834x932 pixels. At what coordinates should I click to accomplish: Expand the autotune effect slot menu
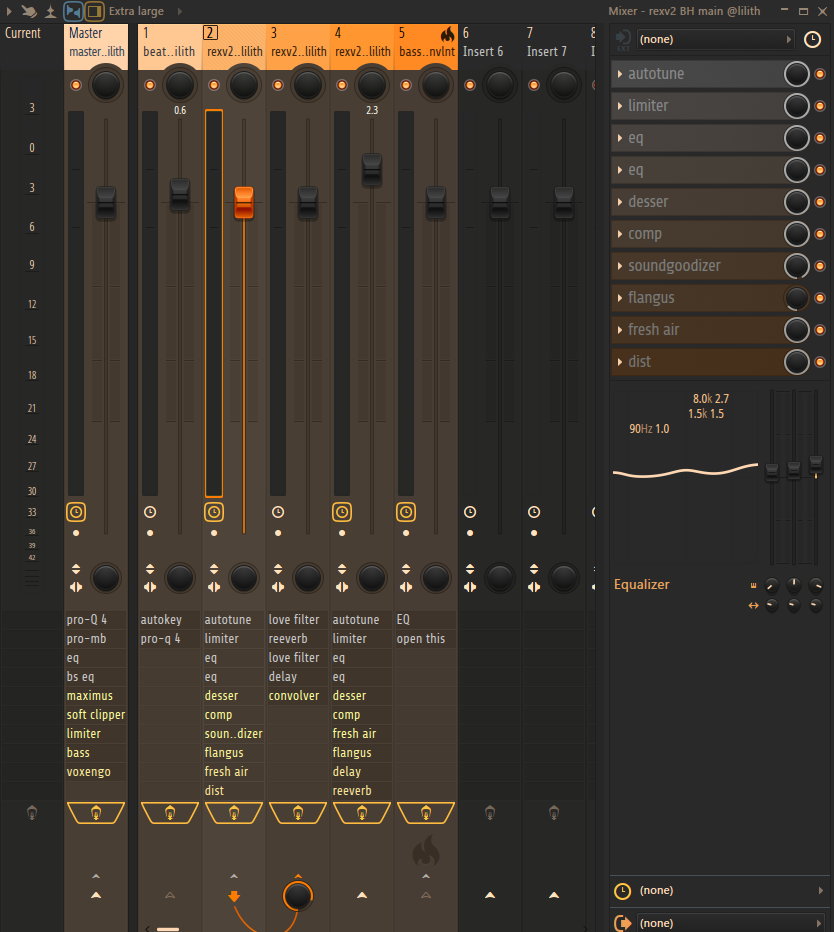620,74
